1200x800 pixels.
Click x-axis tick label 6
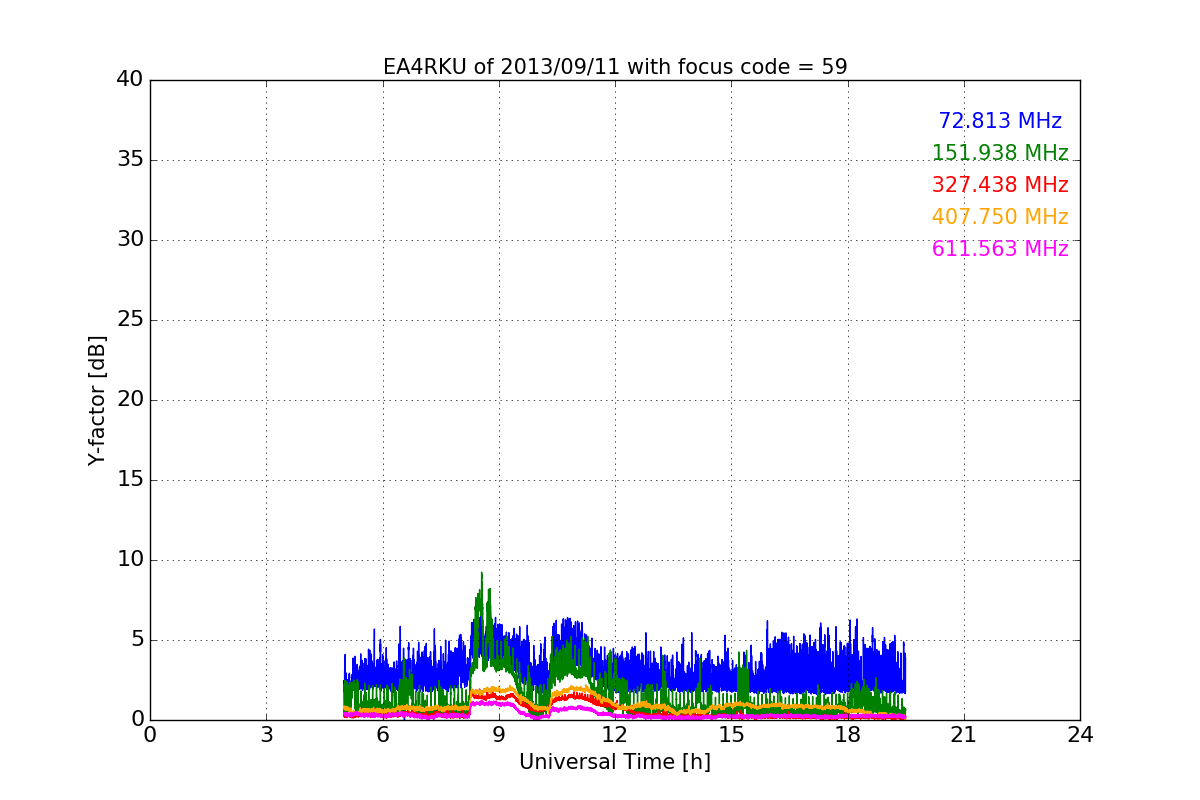click(x=382, y=735)
